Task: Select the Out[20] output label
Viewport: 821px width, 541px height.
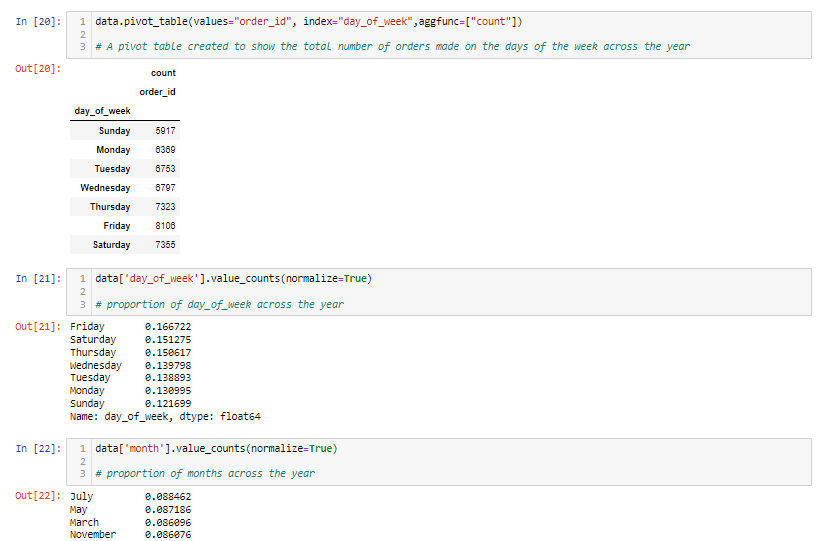Action: click(38, 69)
